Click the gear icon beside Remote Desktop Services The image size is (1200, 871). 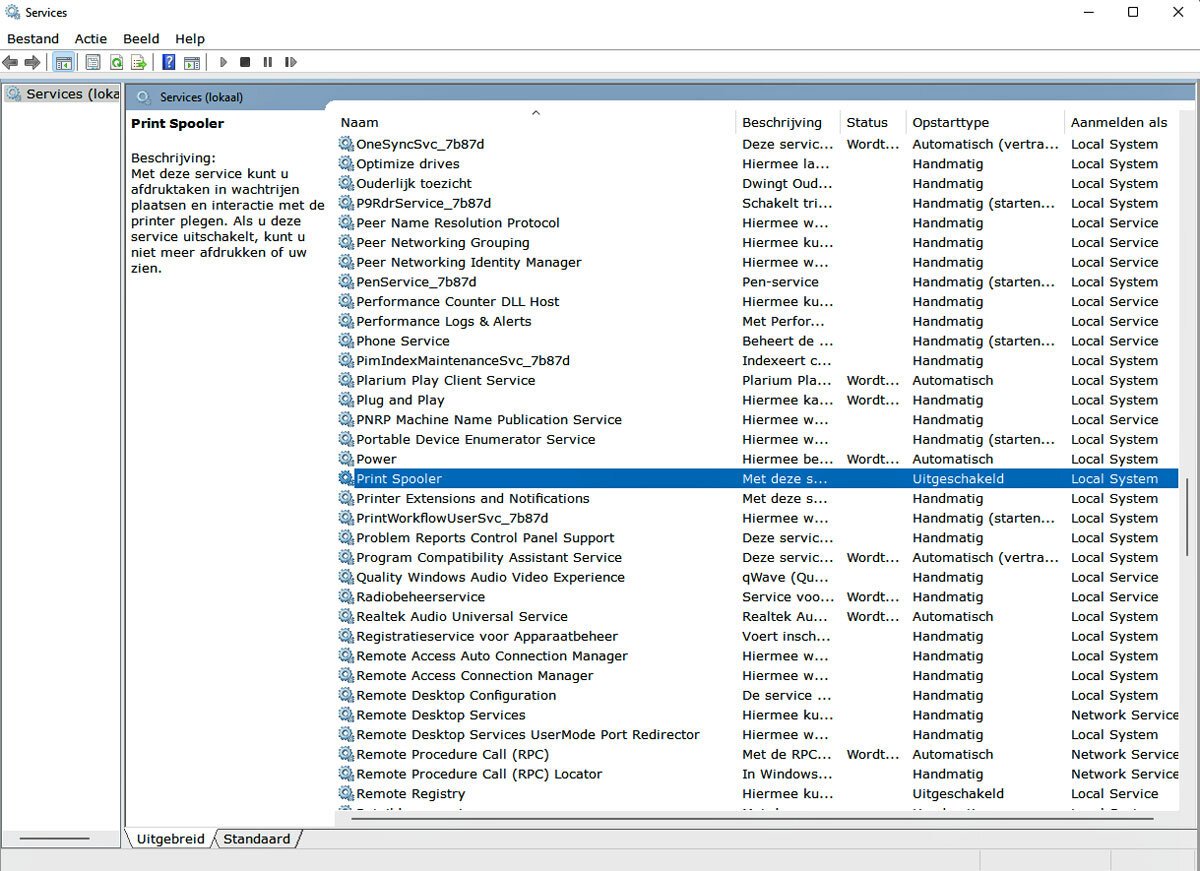point(346,715)
